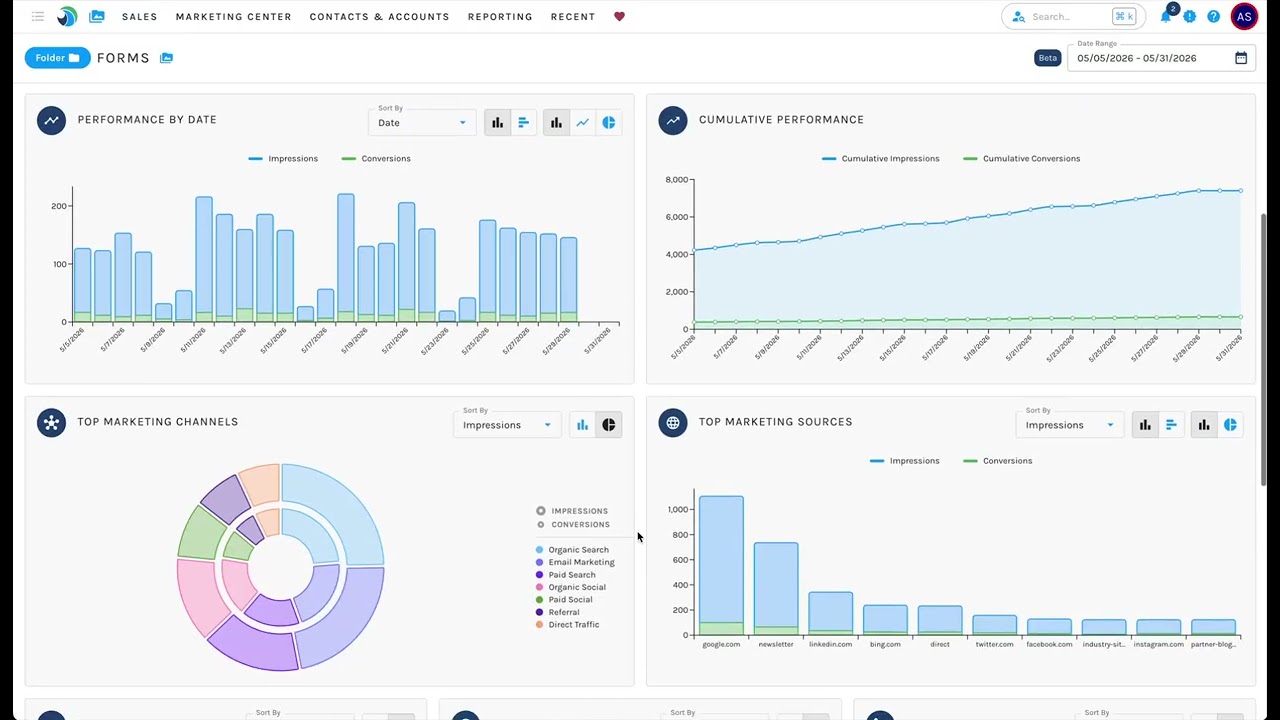Open the Marketing Center menu
1280x720 pixels.
tap(234, 17)
